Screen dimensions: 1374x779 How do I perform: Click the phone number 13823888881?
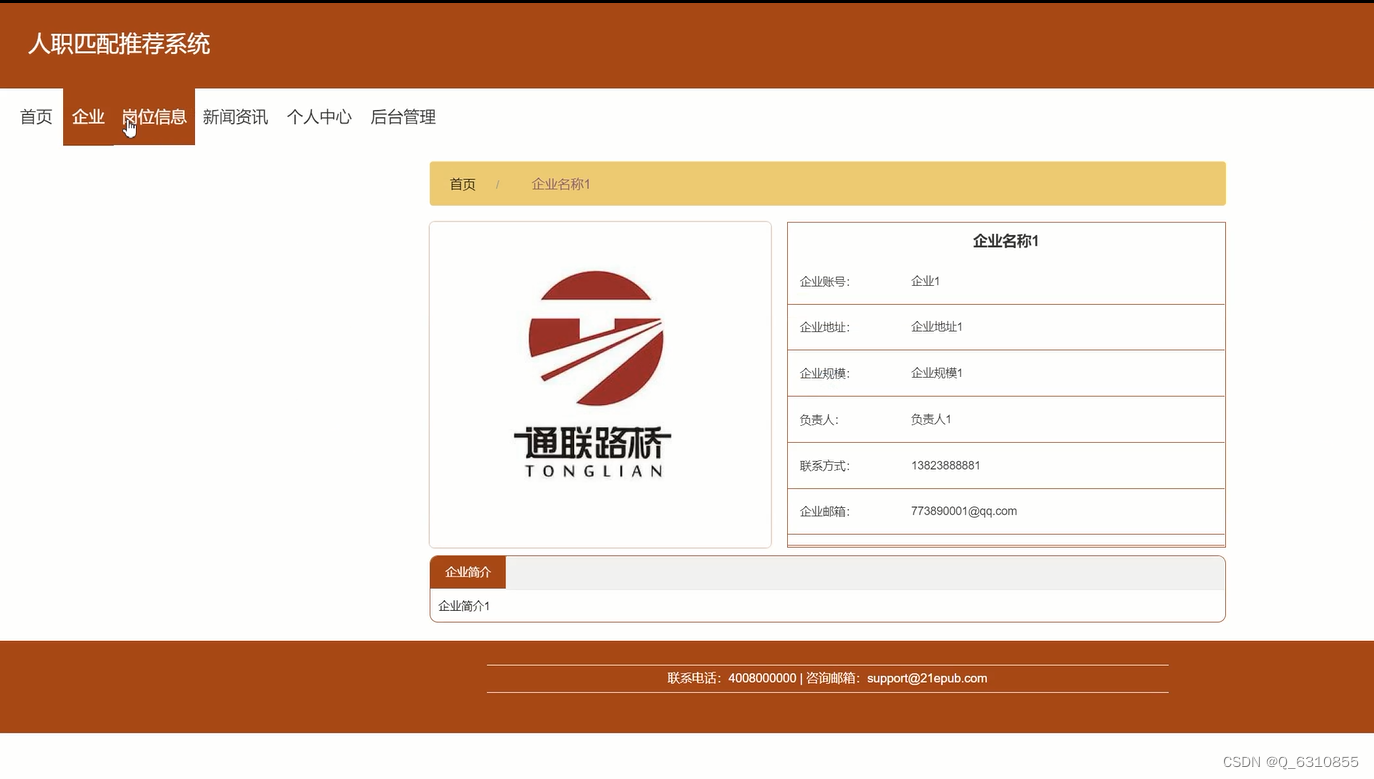[x=946, y=465]
